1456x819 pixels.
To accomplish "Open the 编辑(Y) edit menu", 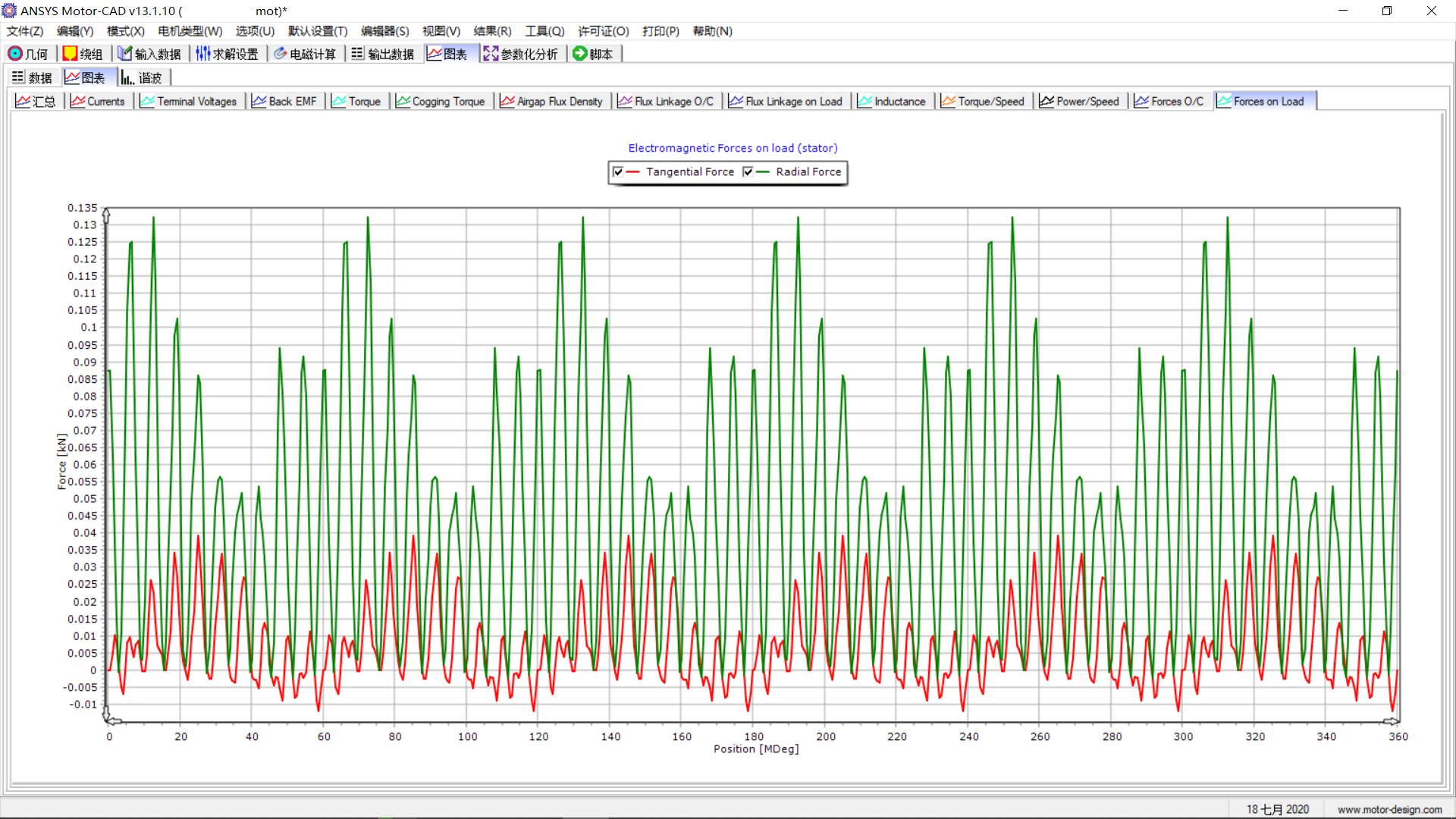I will point(75,31).
